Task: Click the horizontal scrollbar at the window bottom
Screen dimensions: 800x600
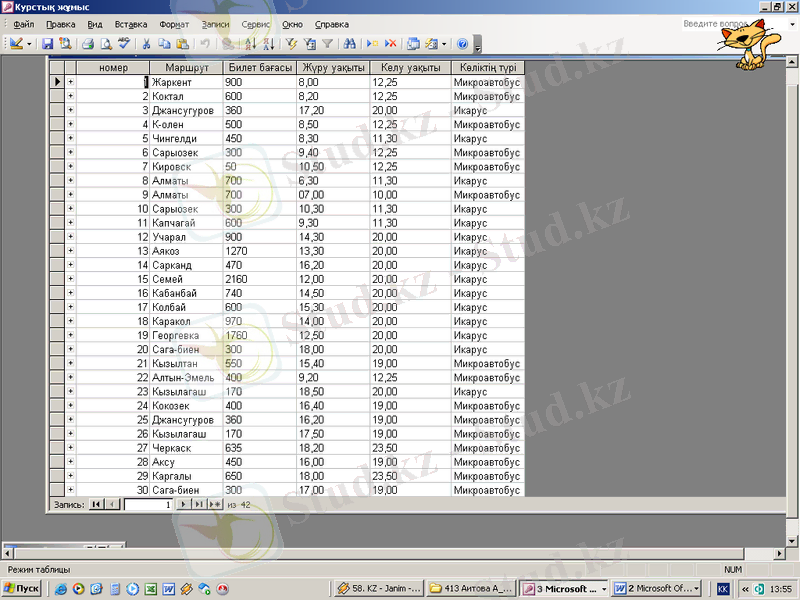Action: (x=400, y=553)
